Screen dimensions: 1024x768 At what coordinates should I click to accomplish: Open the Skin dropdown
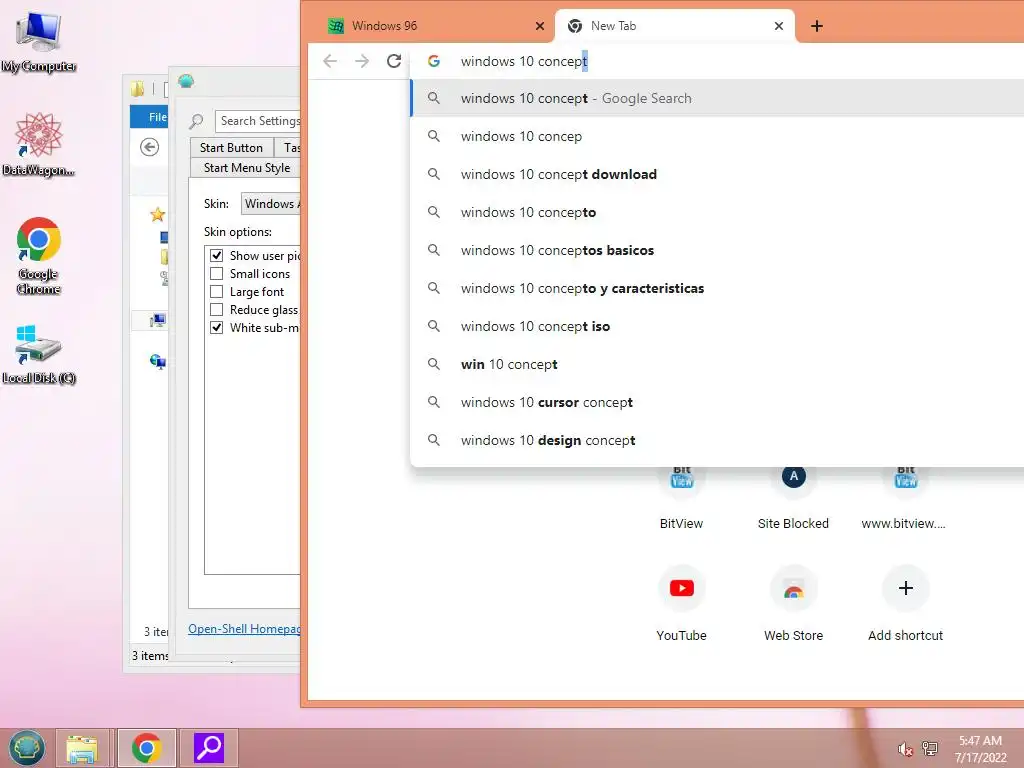(270, 204)
